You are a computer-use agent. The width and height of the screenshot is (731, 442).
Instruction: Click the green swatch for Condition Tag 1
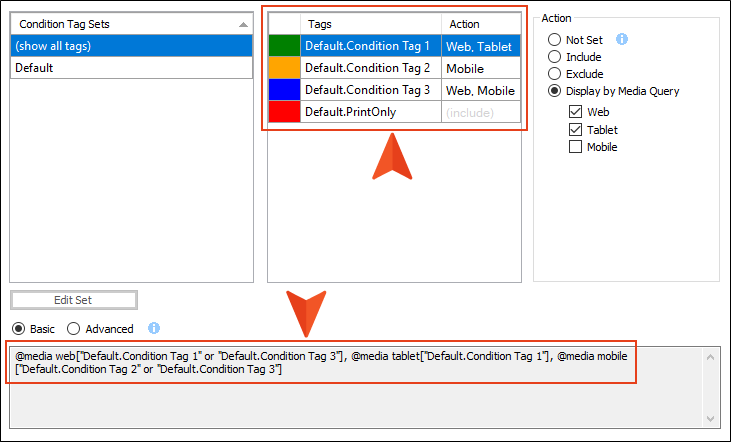click(284, 46)
